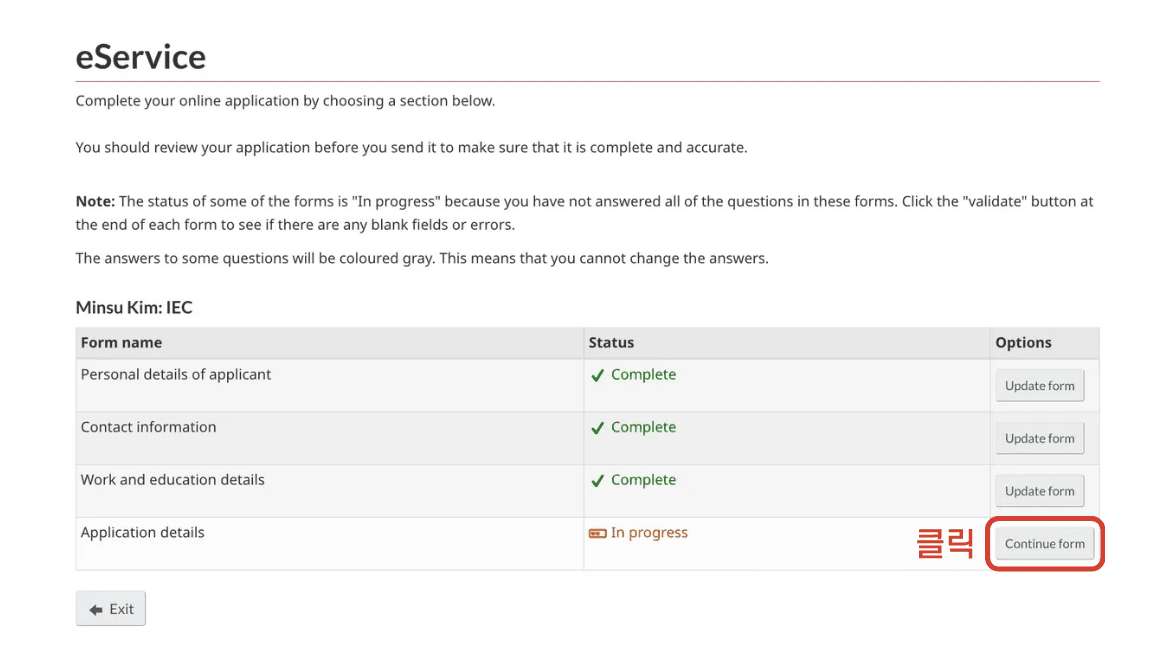Click the red 클릭 annotation text
Viewport: 1155px width, 650px height.
coord(945,543)
